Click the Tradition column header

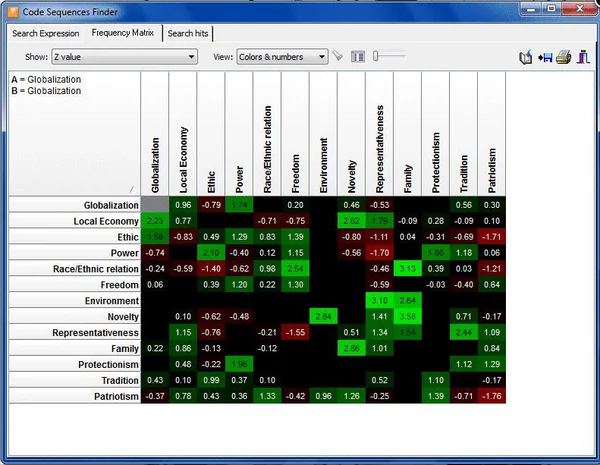(463, 134)
